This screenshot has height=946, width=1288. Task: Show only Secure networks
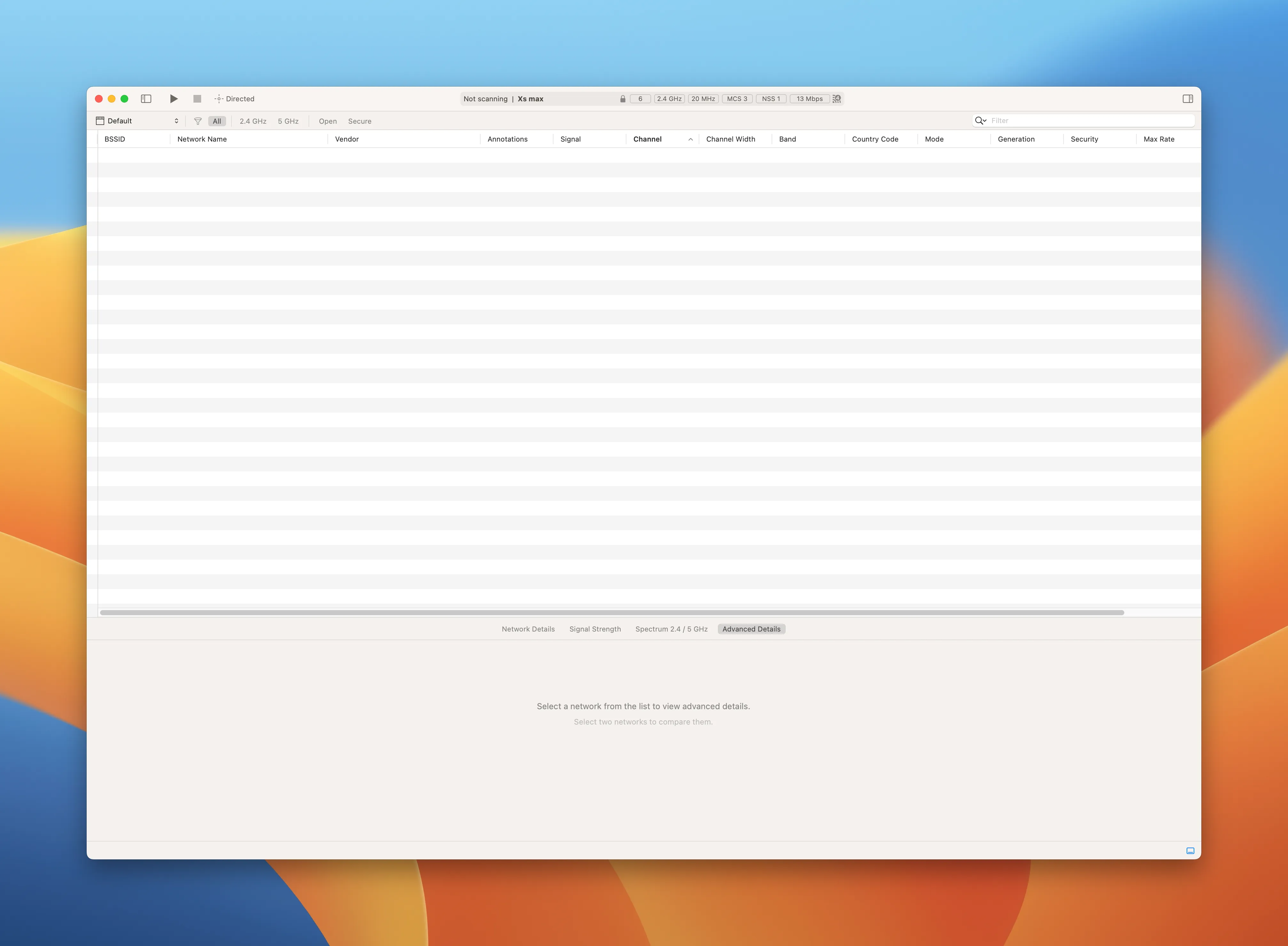click(360, 121)
